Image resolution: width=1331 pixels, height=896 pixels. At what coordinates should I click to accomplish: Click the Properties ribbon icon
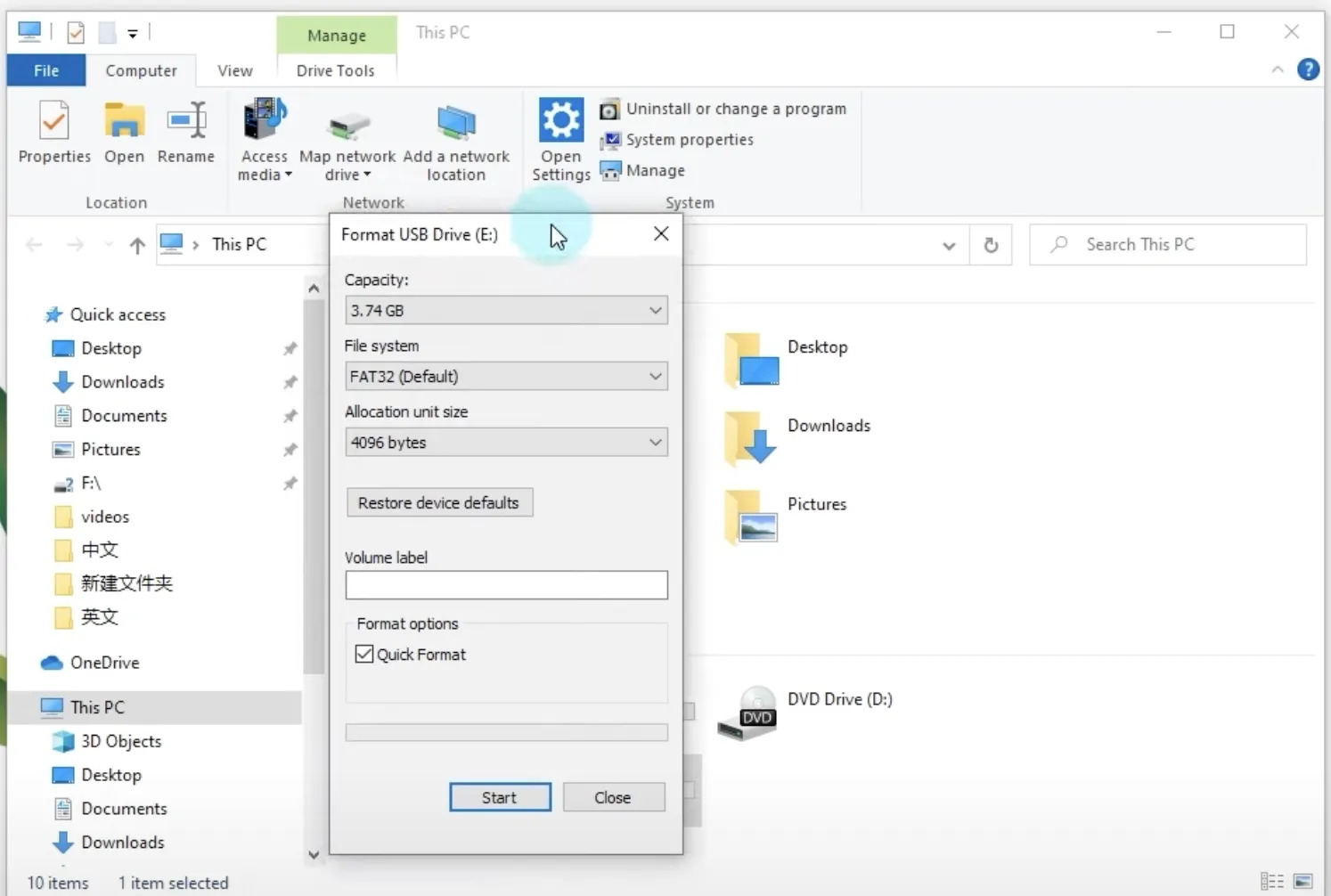[x=54, y=133]
